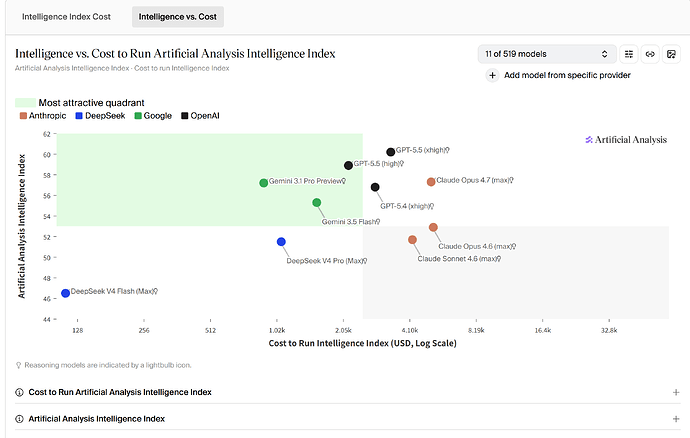The height and width of the screenshot is (438, 690).
Task: Click the chart subtitle under the heading
Action: pos(122,68)
